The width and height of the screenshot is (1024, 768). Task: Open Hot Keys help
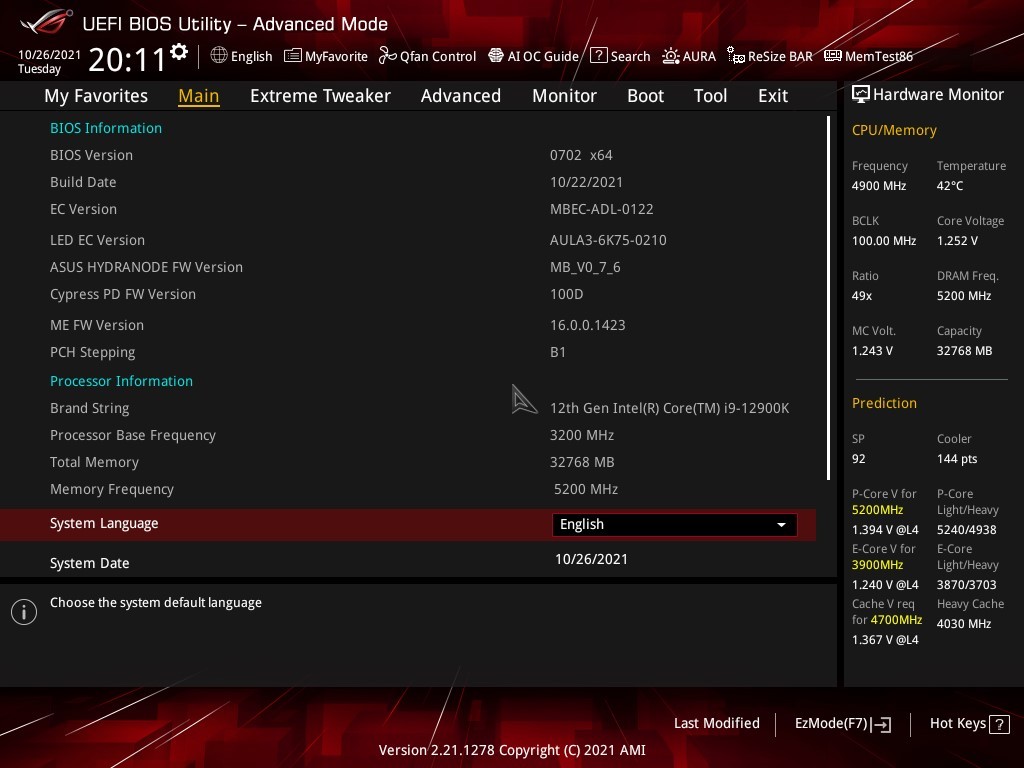click(969, 724)
